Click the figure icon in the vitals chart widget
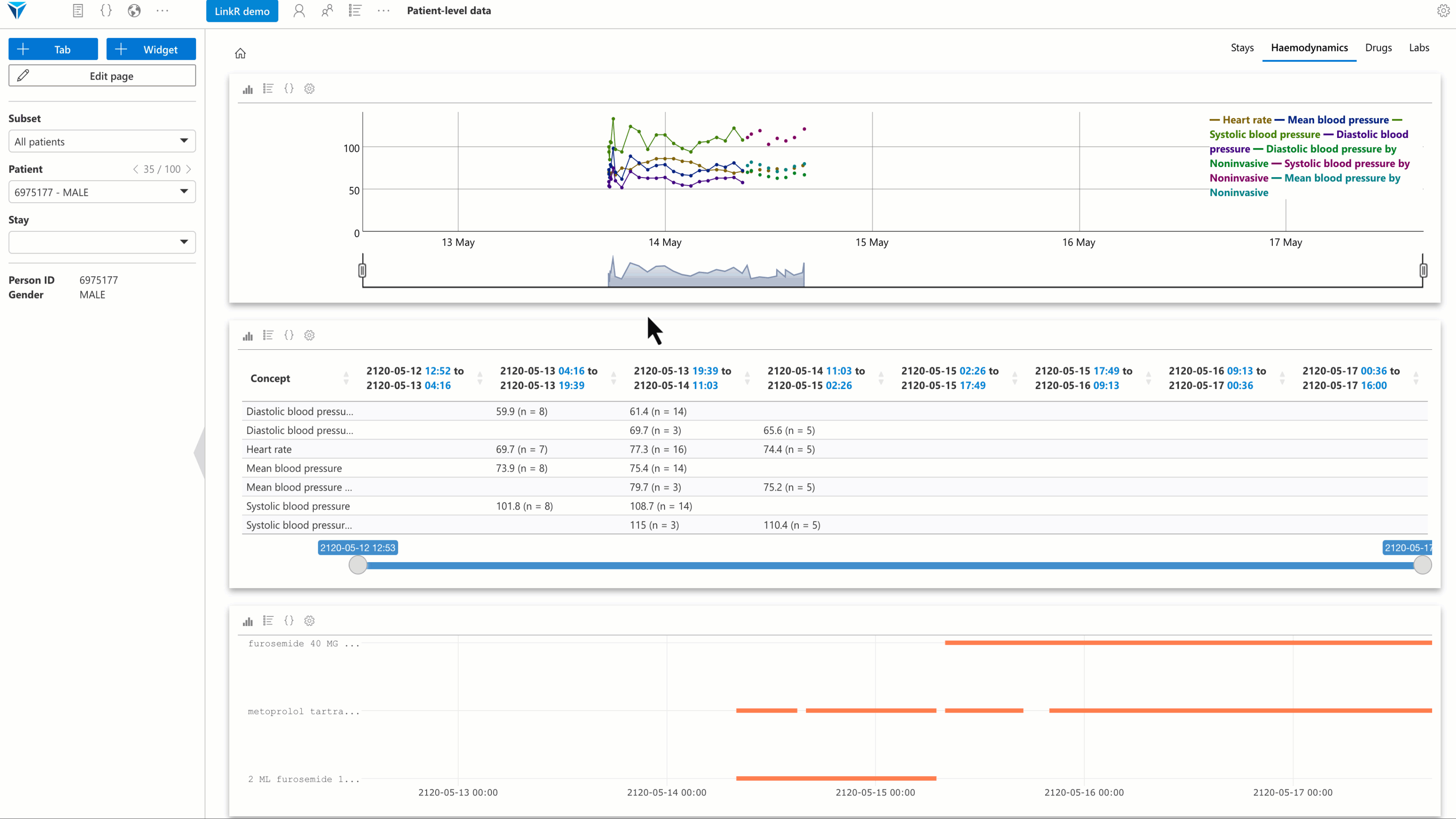Viewport: 1456px width, 819px height. pos(248,89)
